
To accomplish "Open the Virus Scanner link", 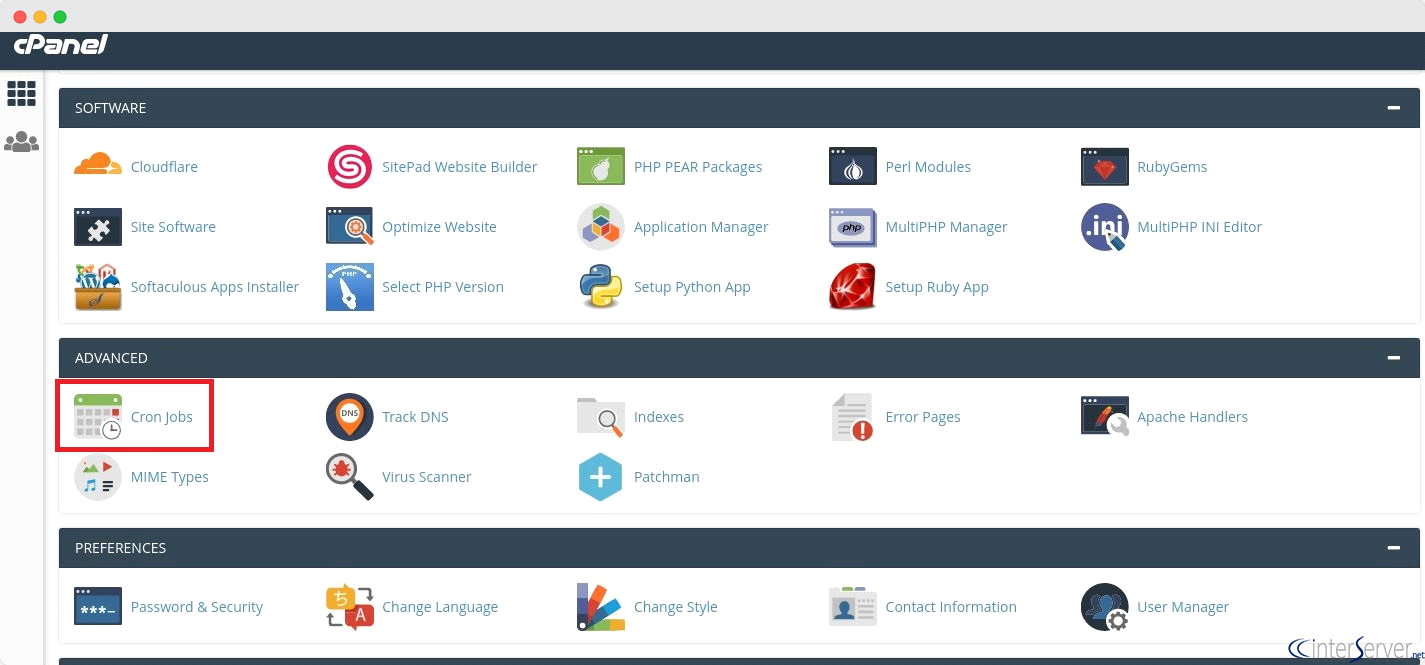I will [x=427, y=477].
